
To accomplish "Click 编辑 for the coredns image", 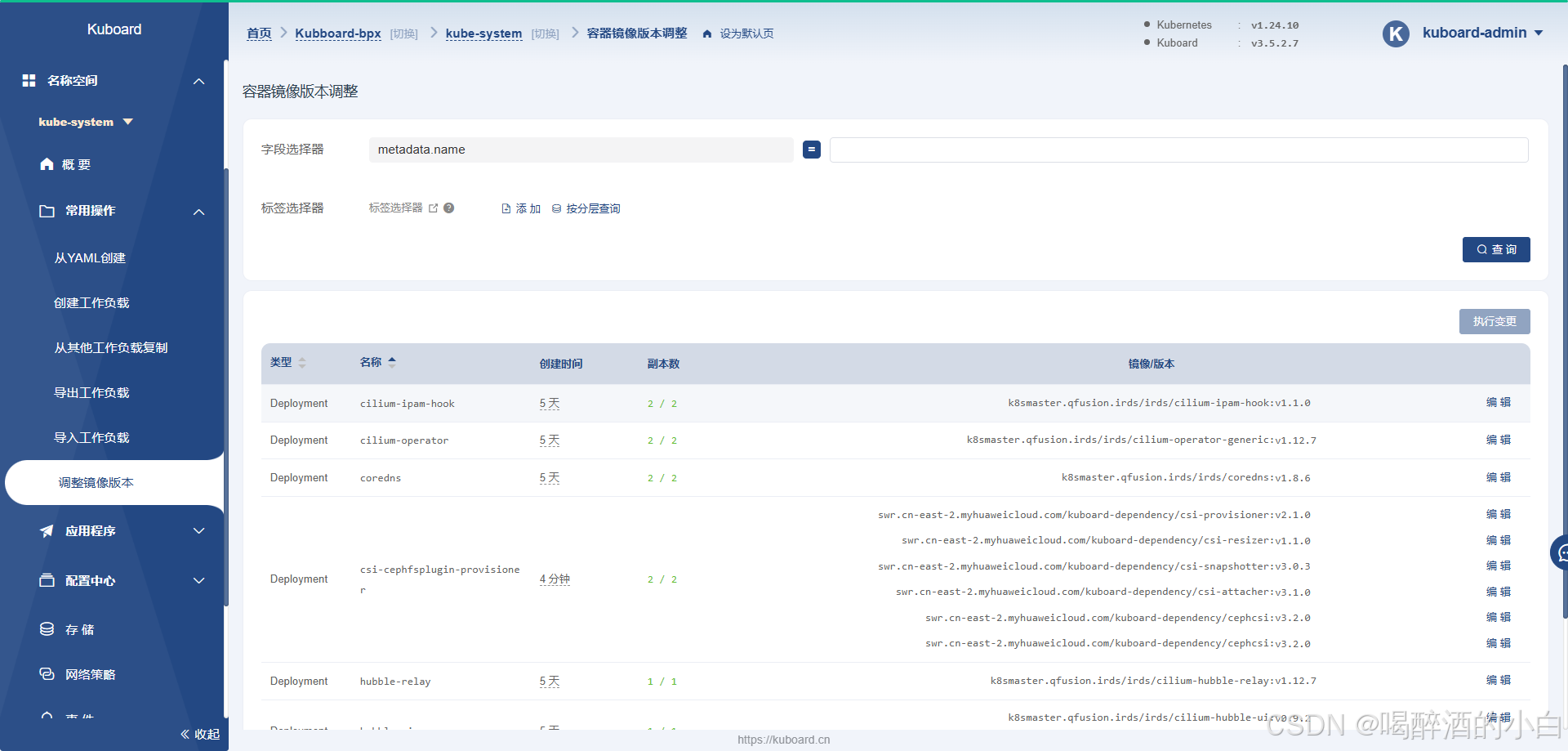I will (x=1498, y=477).
